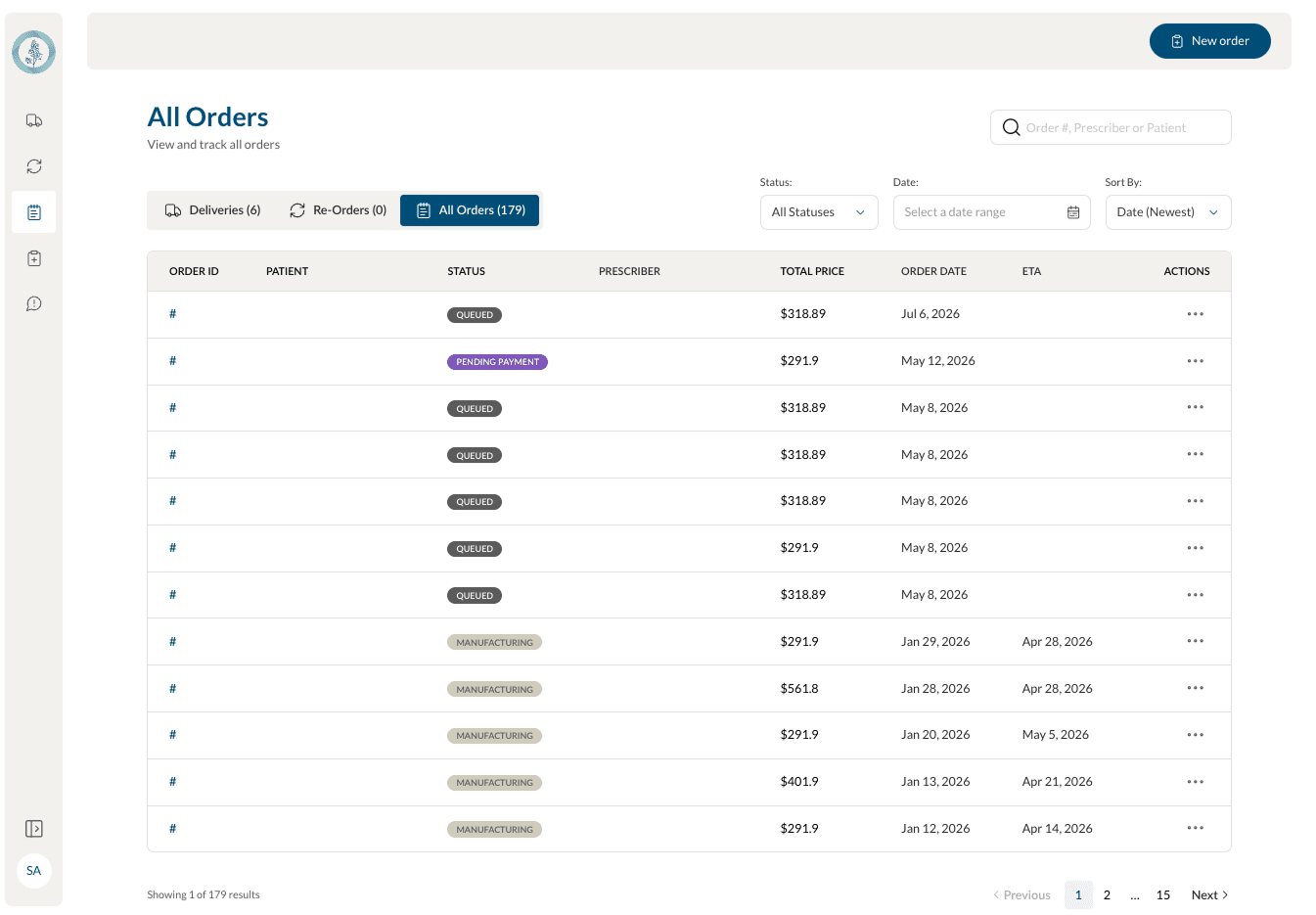The height and width of the screenshot is (915, 1316).
Task: Switch to the Re-Orders (0) tab
Action: (339, 210)
